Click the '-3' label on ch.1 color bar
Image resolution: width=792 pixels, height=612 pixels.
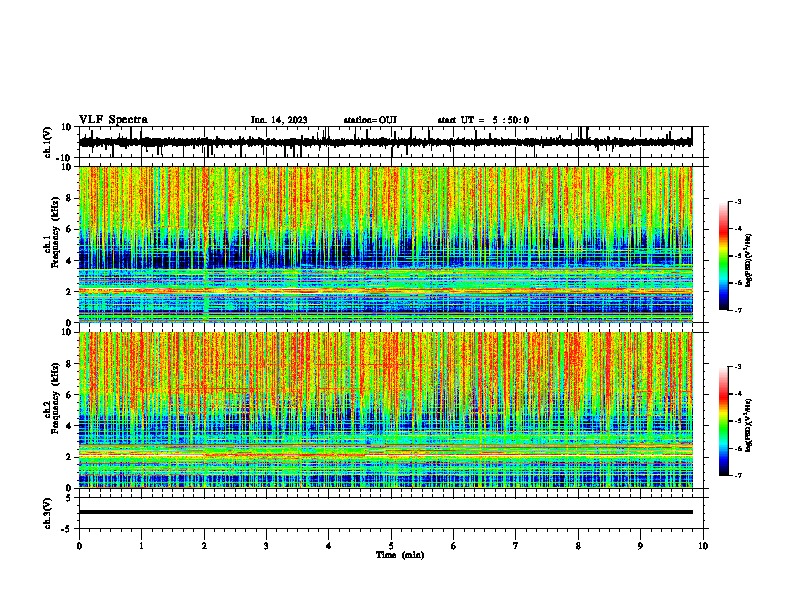tap(737, 201)
